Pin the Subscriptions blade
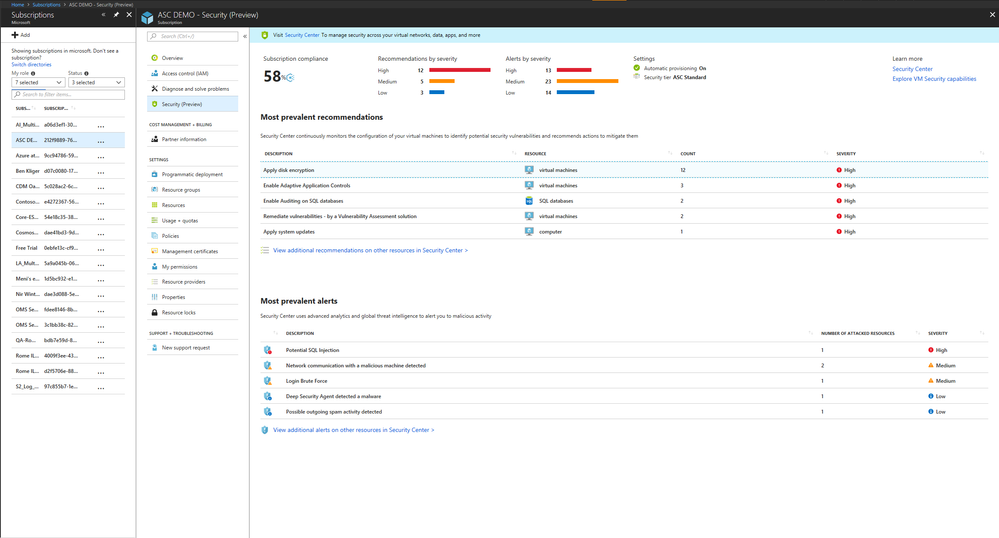Screen dimensions: 999x538 click(116, 15)
